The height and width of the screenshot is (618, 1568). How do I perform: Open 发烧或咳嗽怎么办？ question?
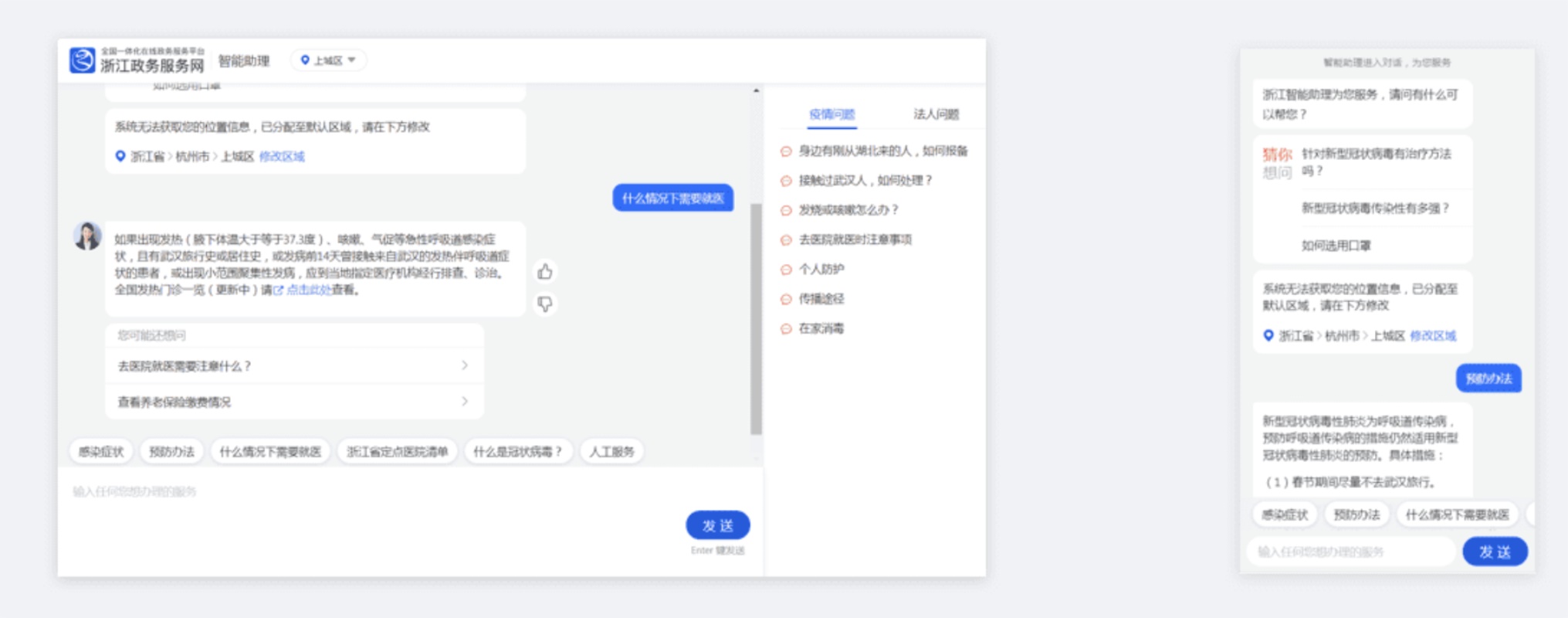coord(848,210)
